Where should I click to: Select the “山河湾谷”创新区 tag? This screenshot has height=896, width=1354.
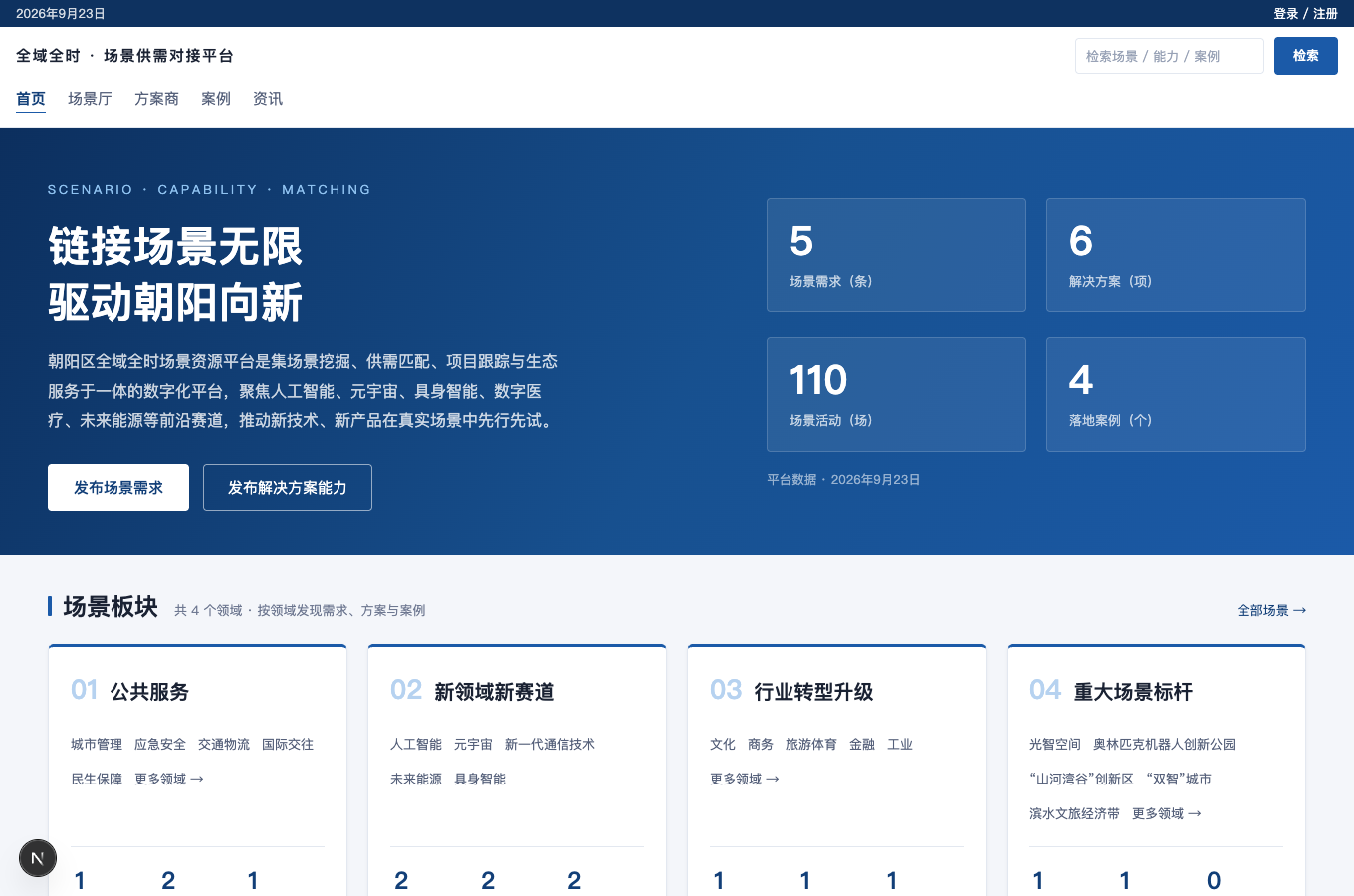[x=1081, y=780]
